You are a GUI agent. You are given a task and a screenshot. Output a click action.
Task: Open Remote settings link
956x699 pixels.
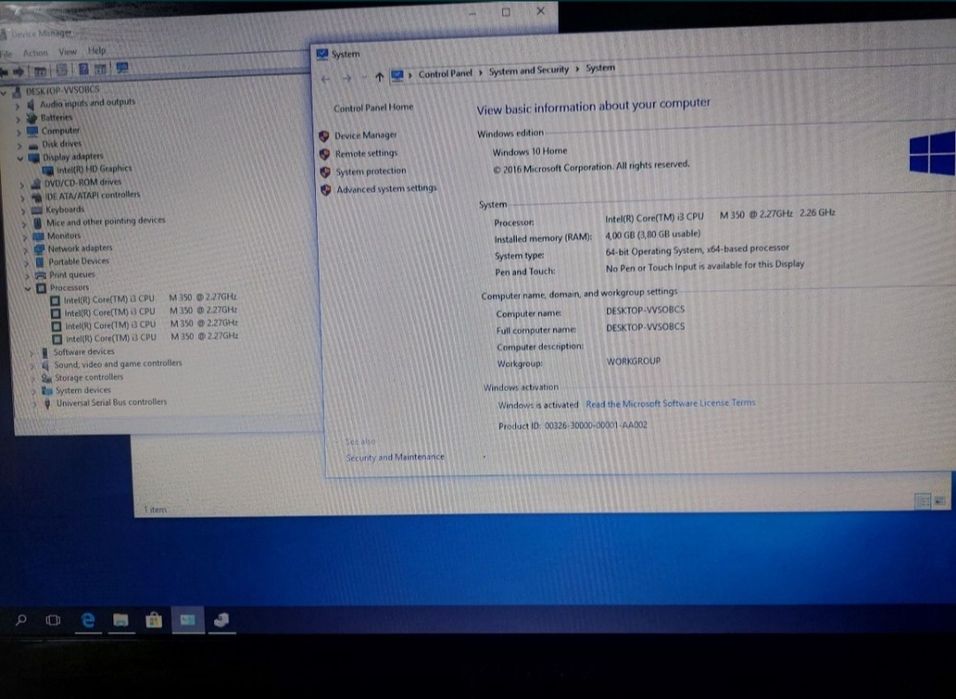[366, 153]
